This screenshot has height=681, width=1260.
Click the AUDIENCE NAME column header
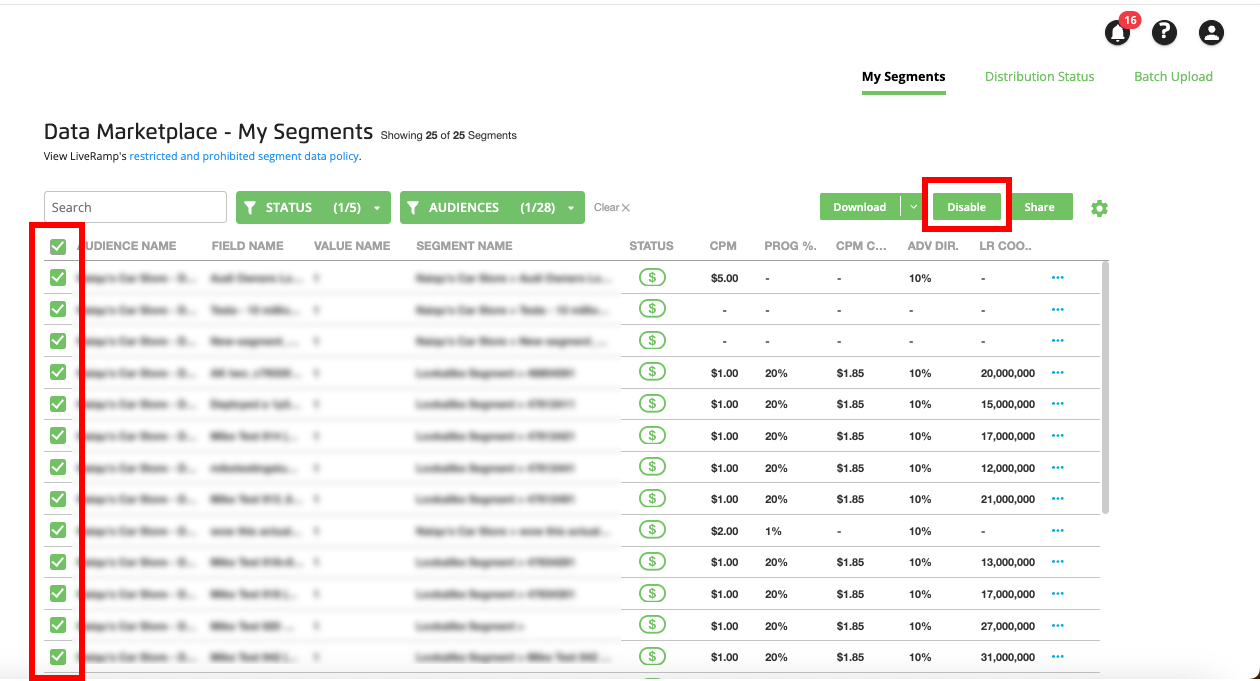click(x=126, y=246)
